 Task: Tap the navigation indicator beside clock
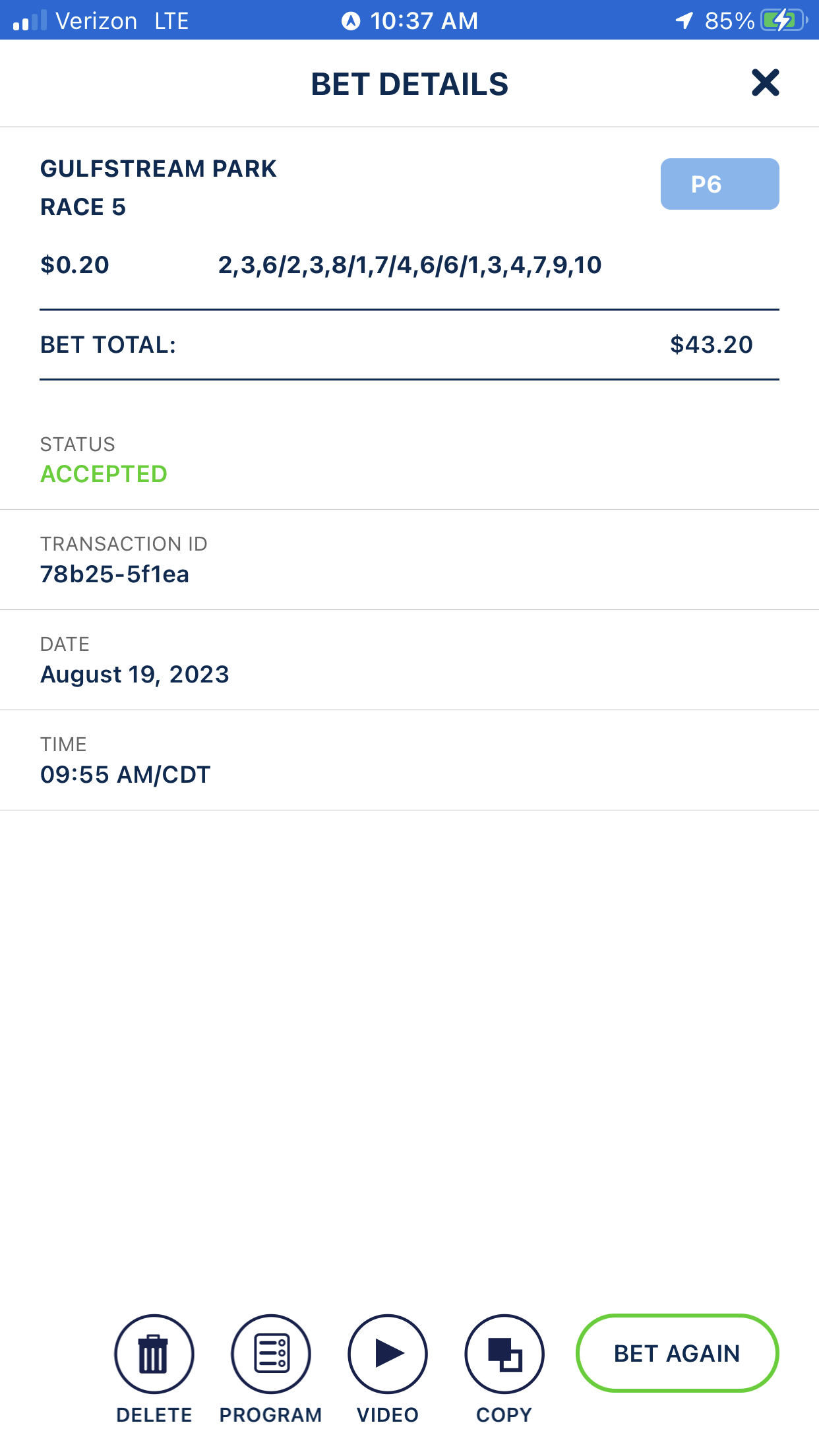click(x=351, y=21)
